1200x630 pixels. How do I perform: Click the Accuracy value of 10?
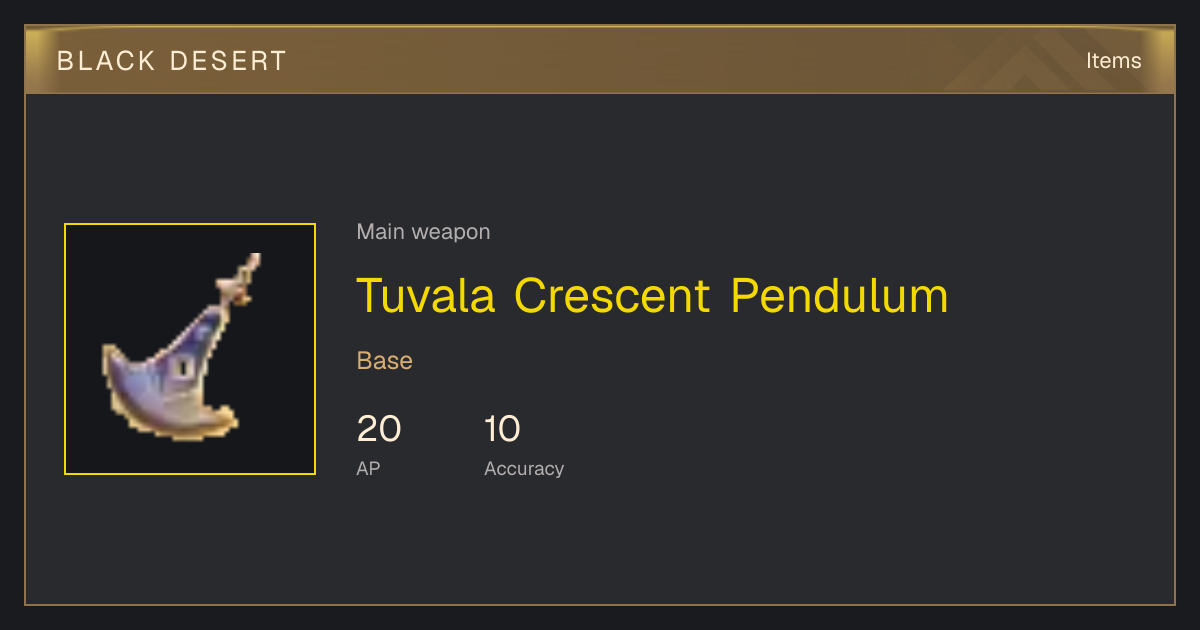coord(502,429)
